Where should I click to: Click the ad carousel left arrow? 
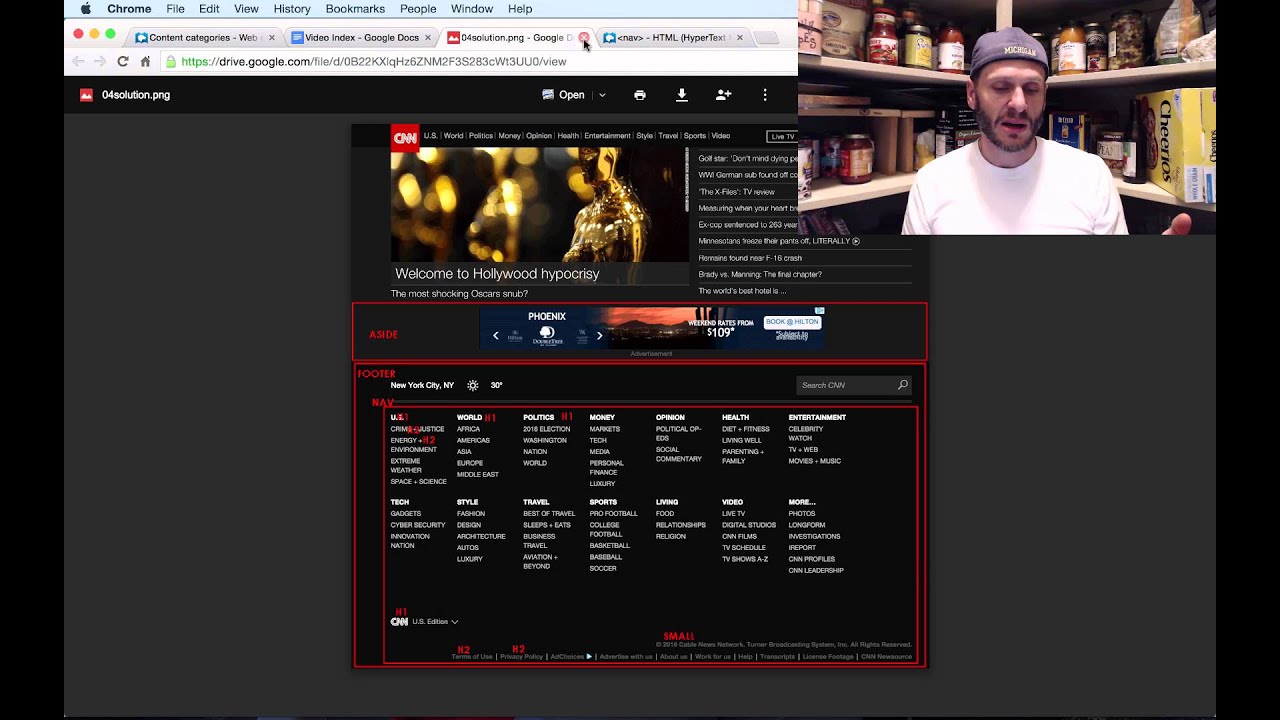pyautogui.click(x=496, y=336)
